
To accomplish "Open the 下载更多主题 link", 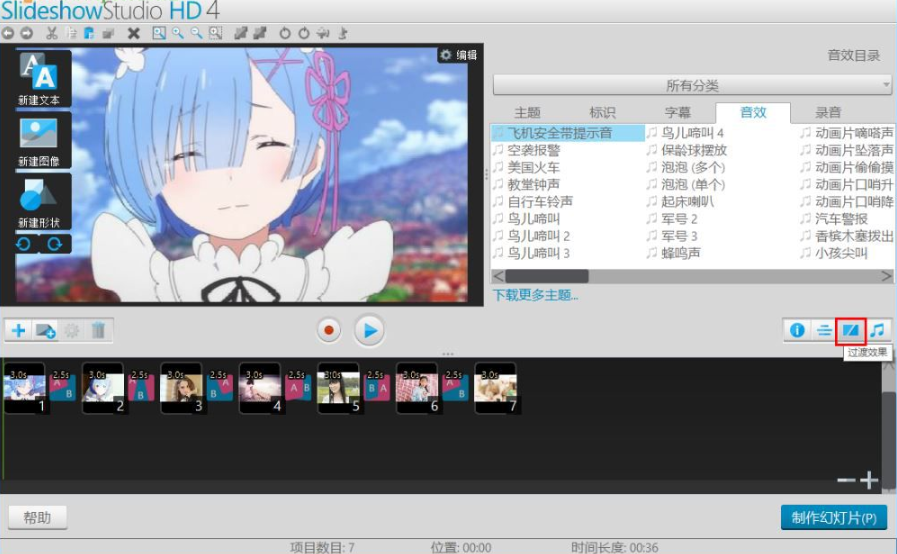I will [x=535, y=295].
